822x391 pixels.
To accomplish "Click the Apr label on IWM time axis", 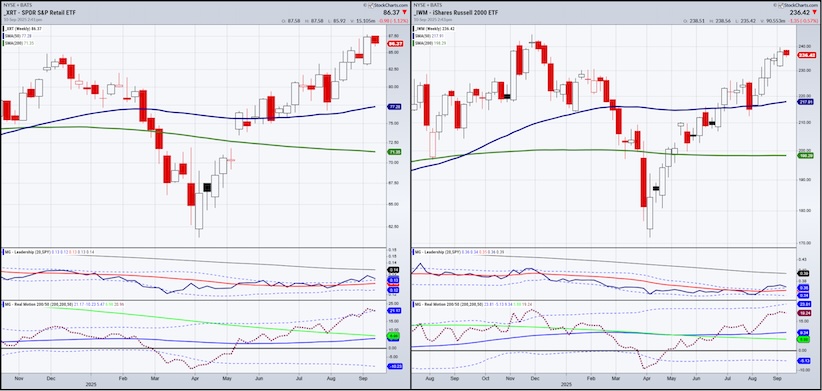I will 647,377.
